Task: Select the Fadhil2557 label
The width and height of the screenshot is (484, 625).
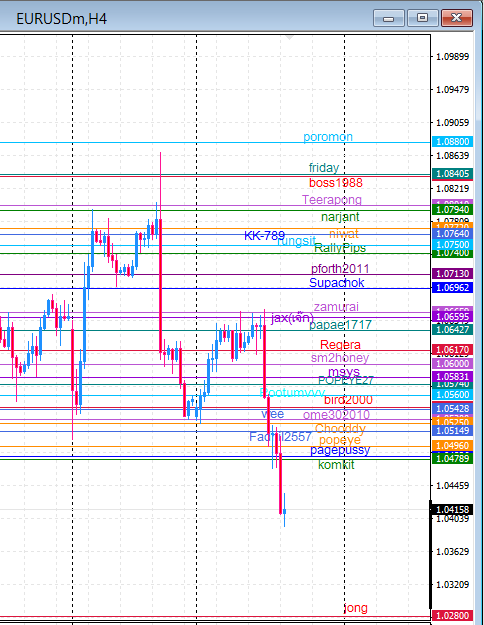Action: click(x=280, y=437)
